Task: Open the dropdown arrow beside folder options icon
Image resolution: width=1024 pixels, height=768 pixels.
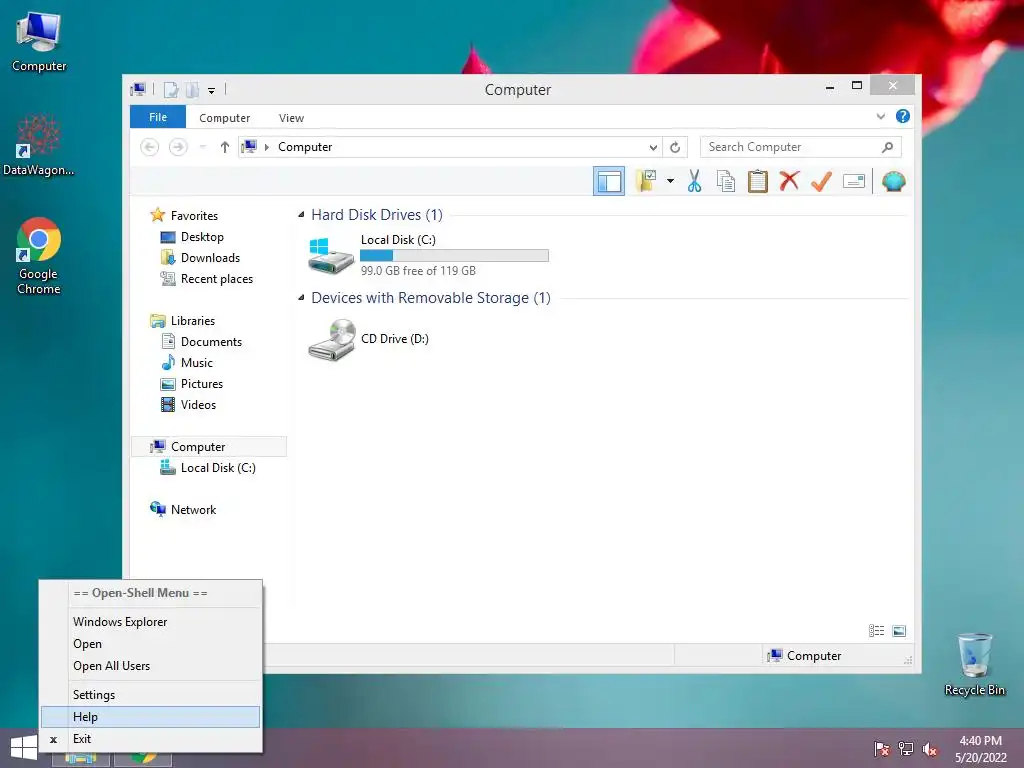Action: coord(670,181)
